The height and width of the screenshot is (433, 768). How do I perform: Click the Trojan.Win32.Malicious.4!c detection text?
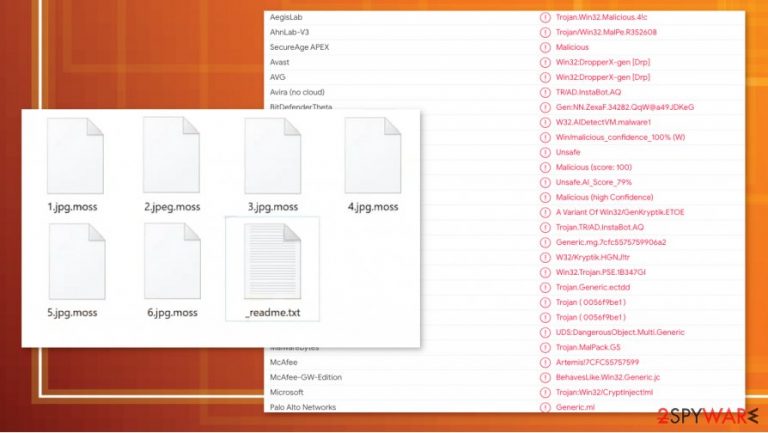tap(601, 17)
